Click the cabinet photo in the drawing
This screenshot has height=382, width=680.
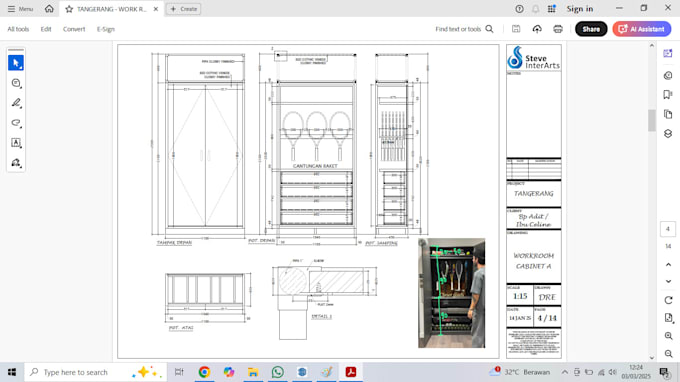click(x=451, y=293)
